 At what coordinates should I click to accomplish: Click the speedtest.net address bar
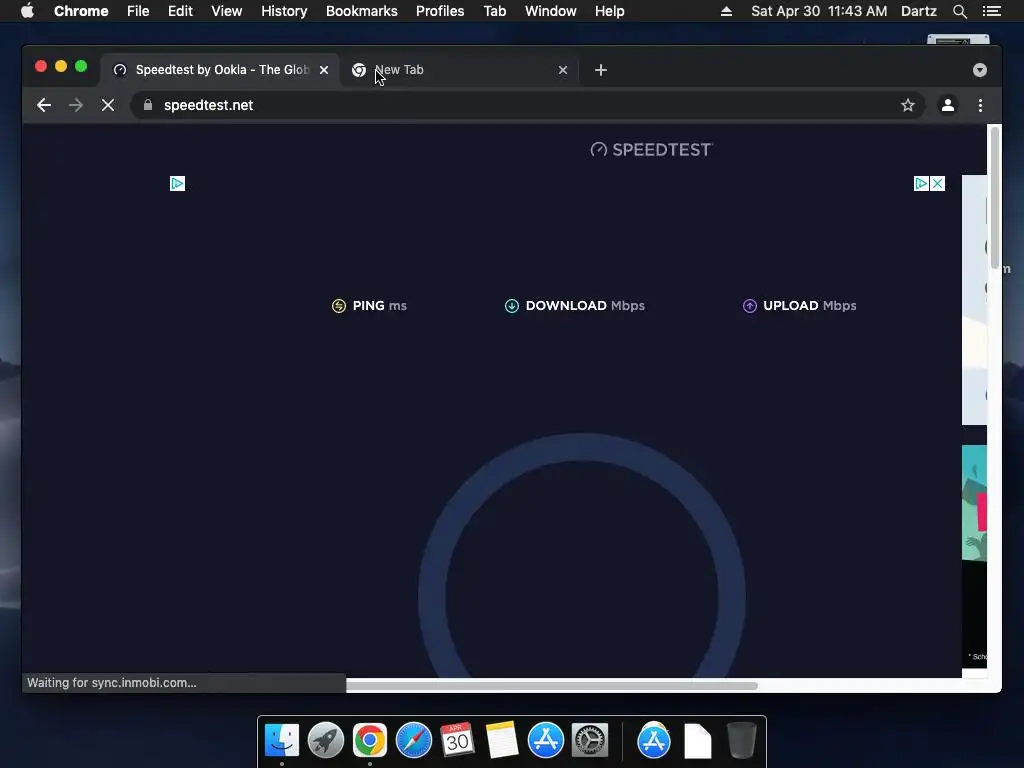click(526, 105)
